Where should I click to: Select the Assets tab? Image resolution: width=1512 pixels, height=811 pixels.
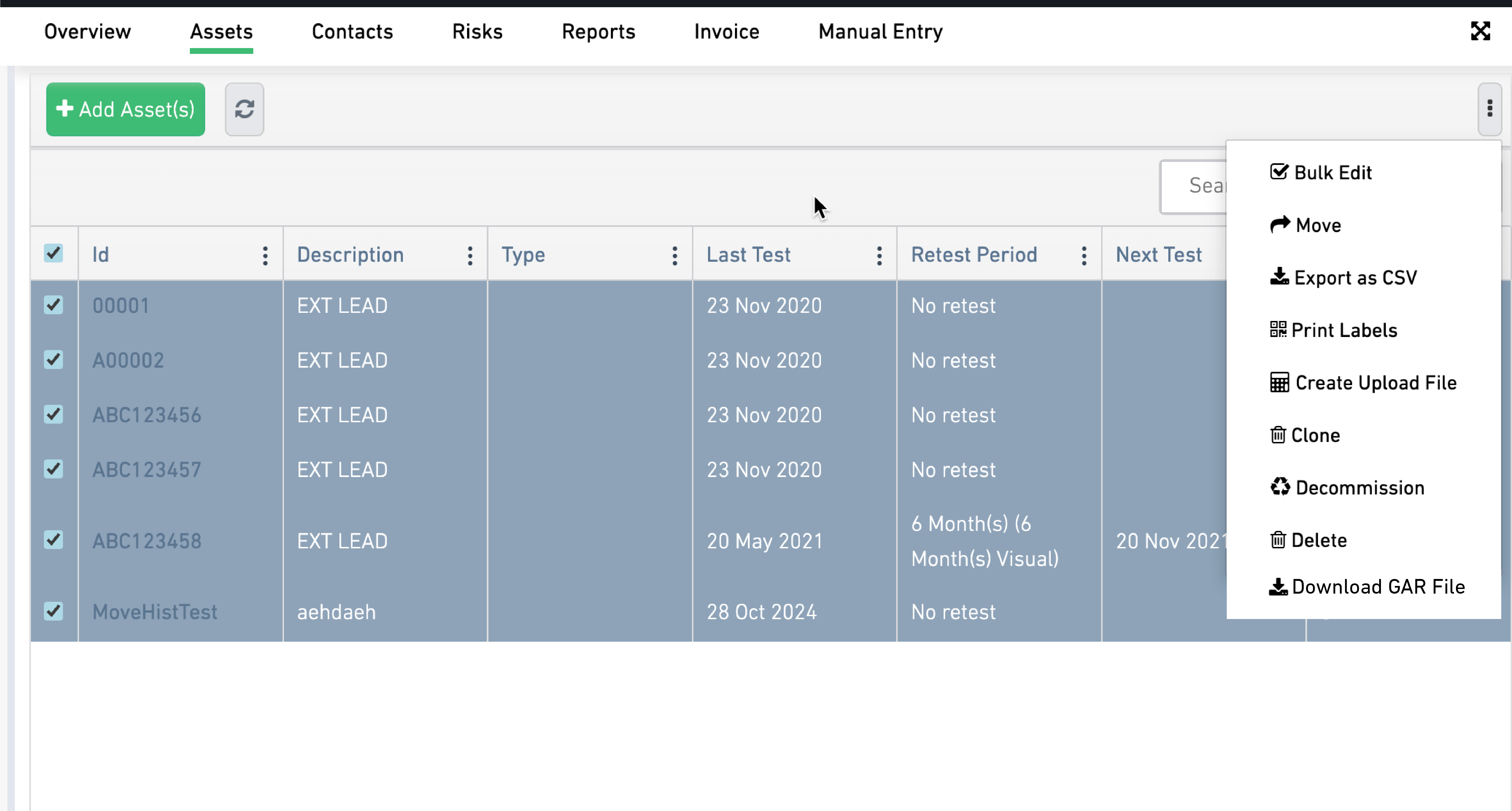click(x=221, y=31)
